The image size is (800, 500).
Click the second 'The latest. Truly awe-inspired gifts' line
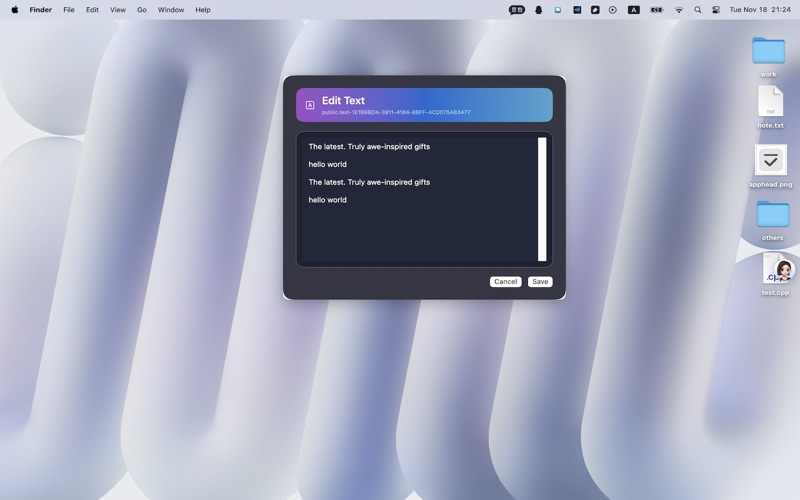click(x=369, y=182)
